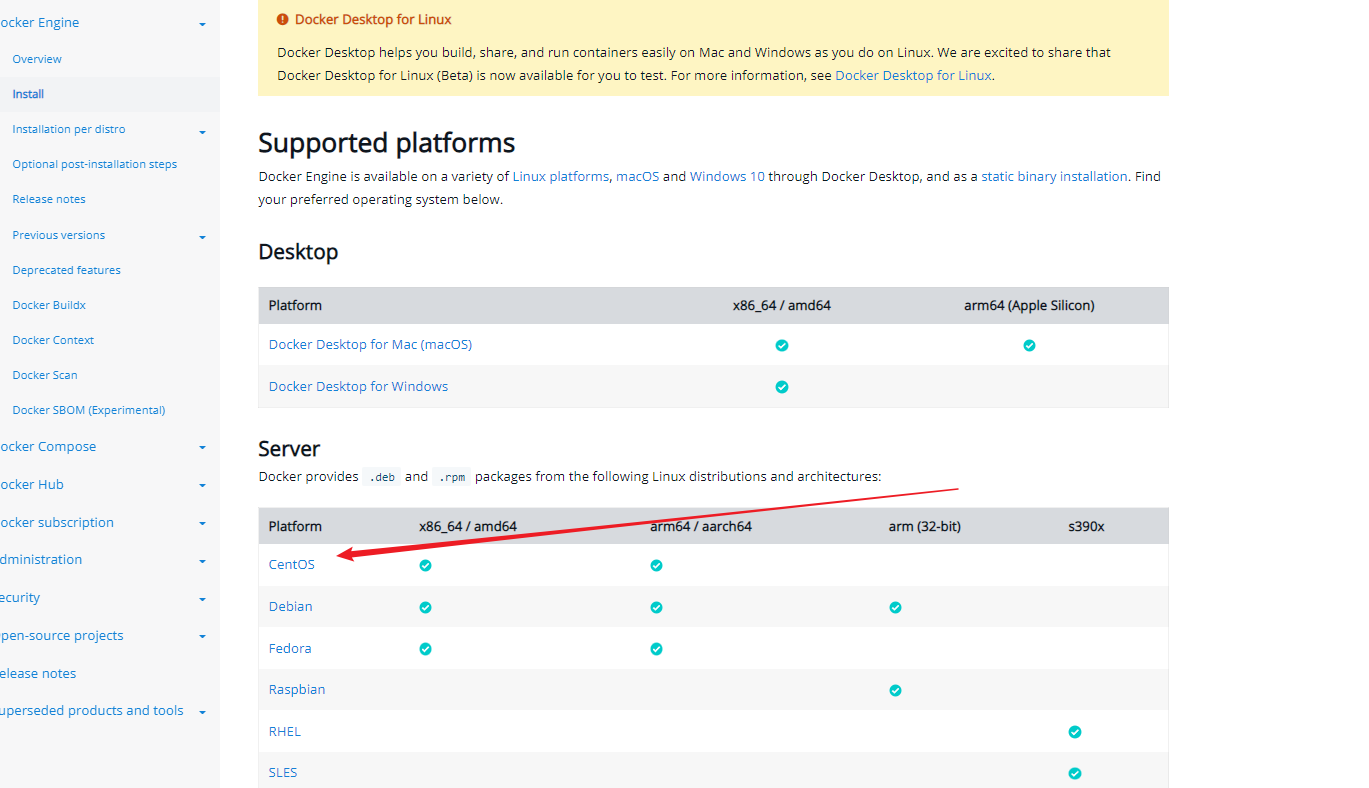Expand Previous versions arrow in sidebar
Viewport: 1369px width, 788px height.
pos(203,237)
